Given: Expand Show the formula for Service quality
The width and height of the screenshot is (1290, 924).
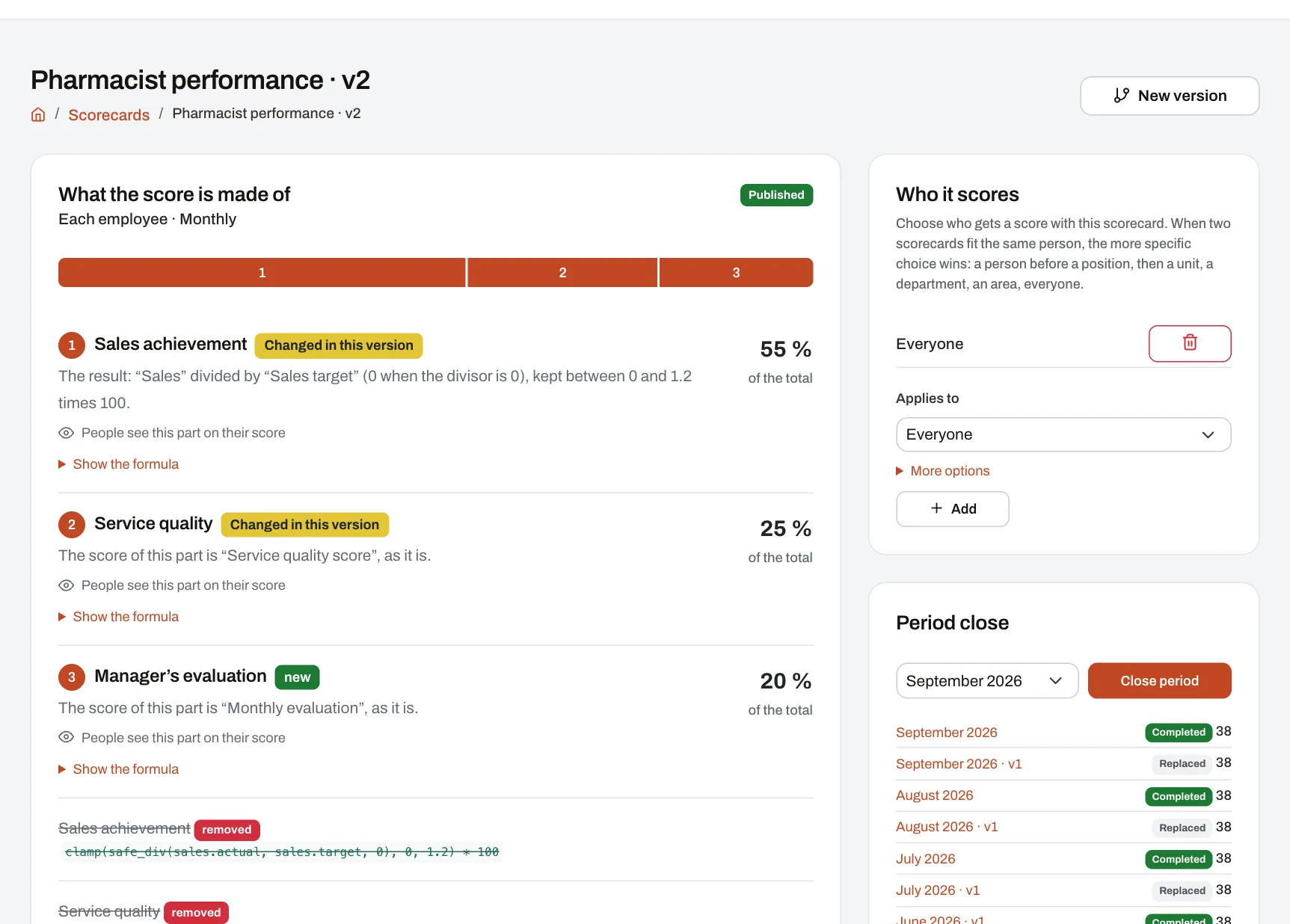Looking at the screenshot, I should pos(119,617).
